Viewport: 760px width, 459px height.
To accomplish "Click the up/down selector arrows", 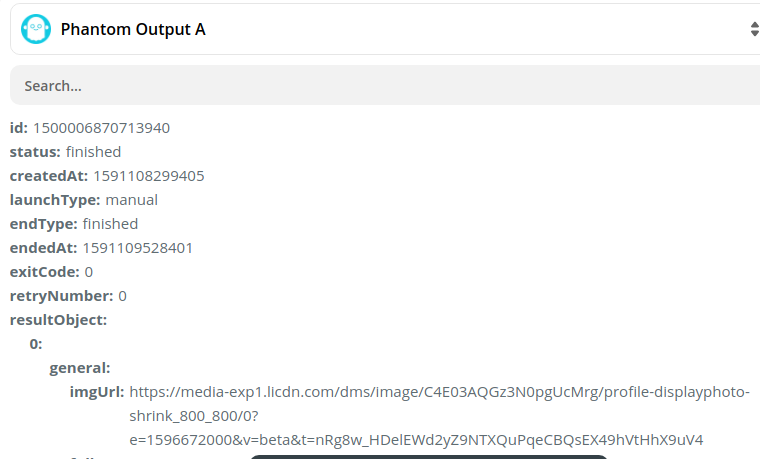I will [754, 29].
